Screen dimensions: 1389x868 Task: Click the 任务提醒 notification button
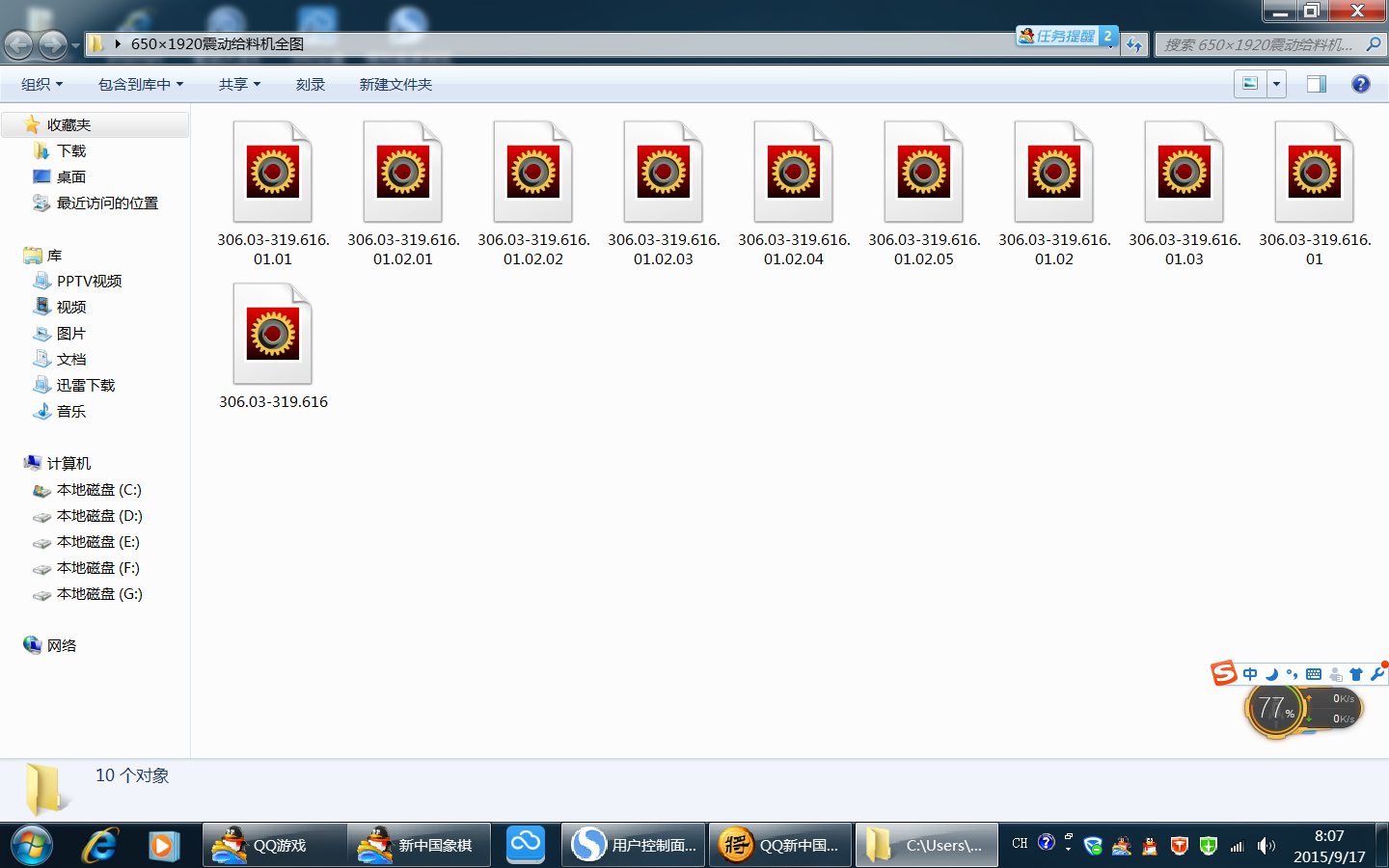(x=1067, y=37)
